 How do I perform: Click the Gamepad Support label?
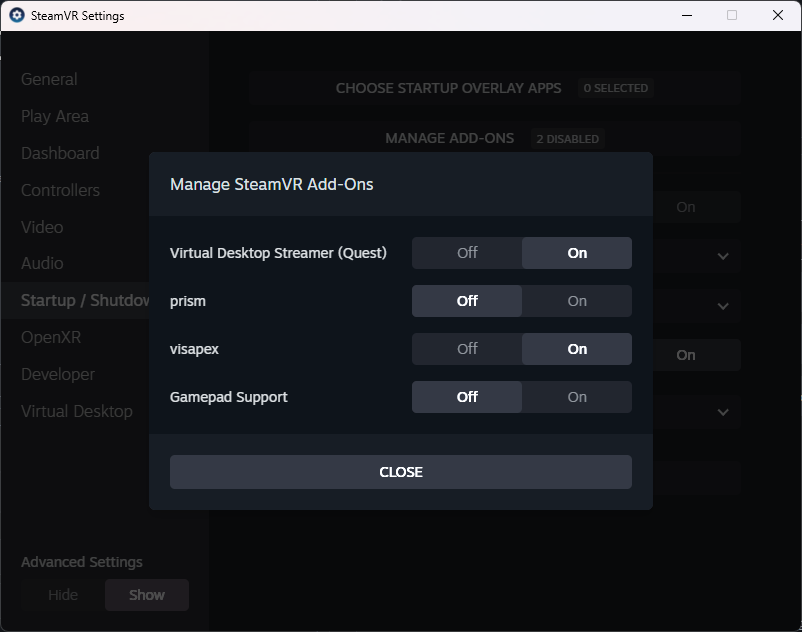click(x=229, y=397)
